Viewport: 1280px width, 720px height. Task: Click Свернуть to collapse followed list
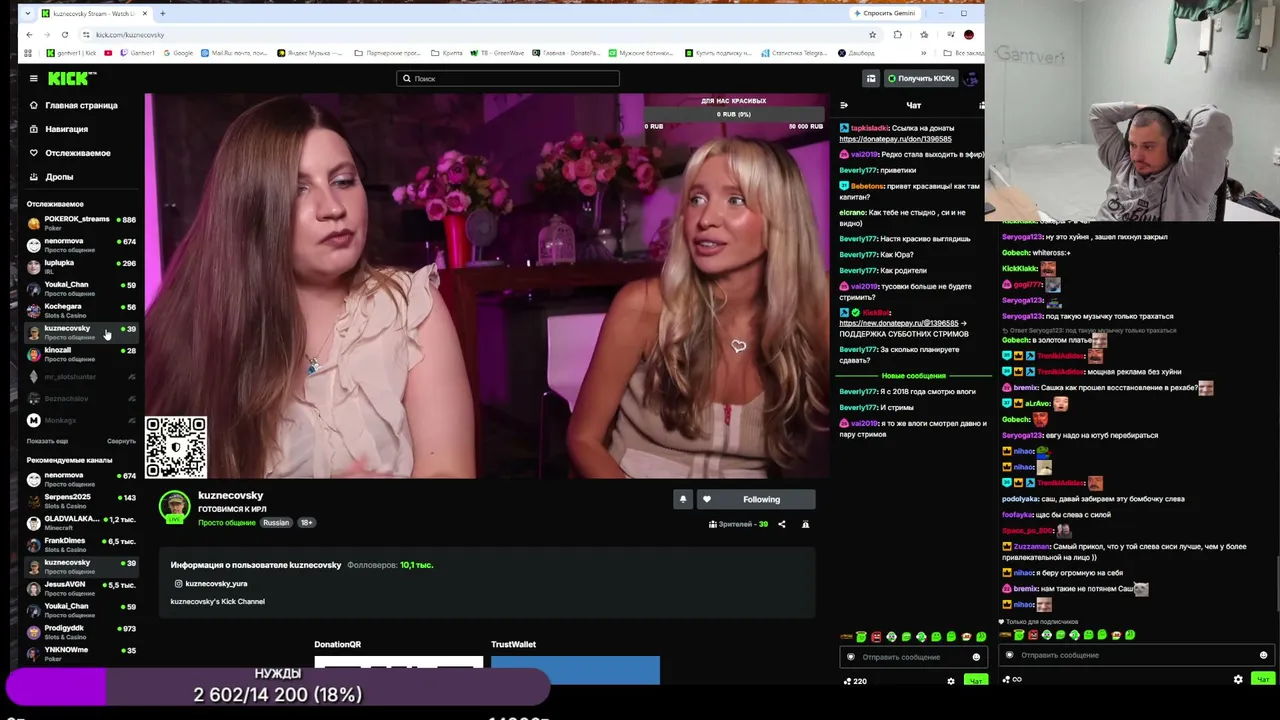click(x=121, y=441)
